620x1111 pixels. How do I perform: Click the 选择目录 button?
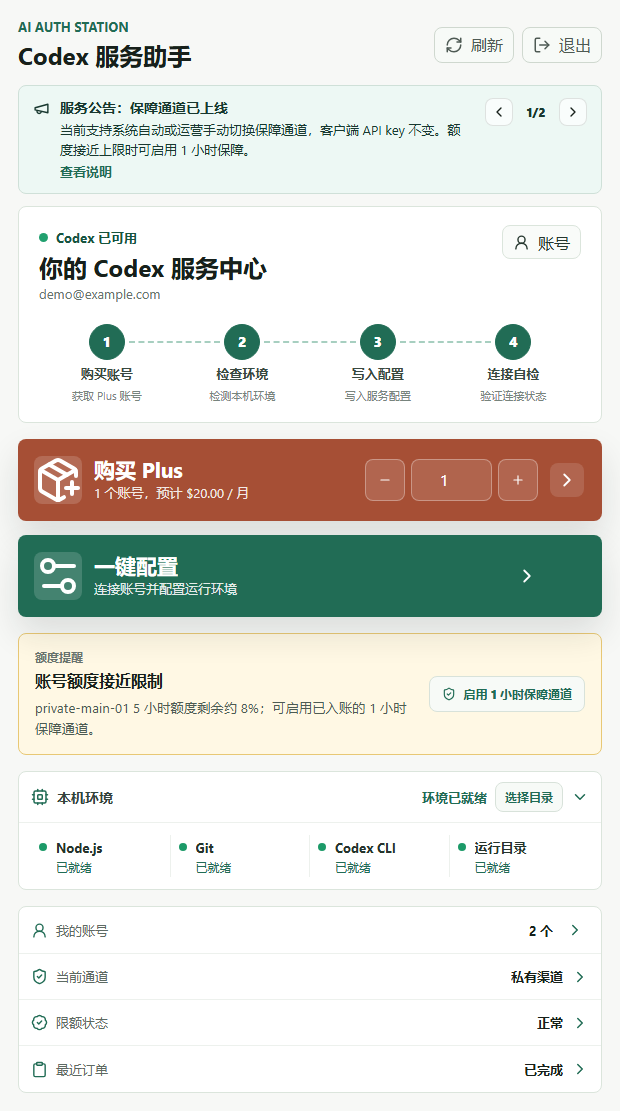(x=529, y=797)
